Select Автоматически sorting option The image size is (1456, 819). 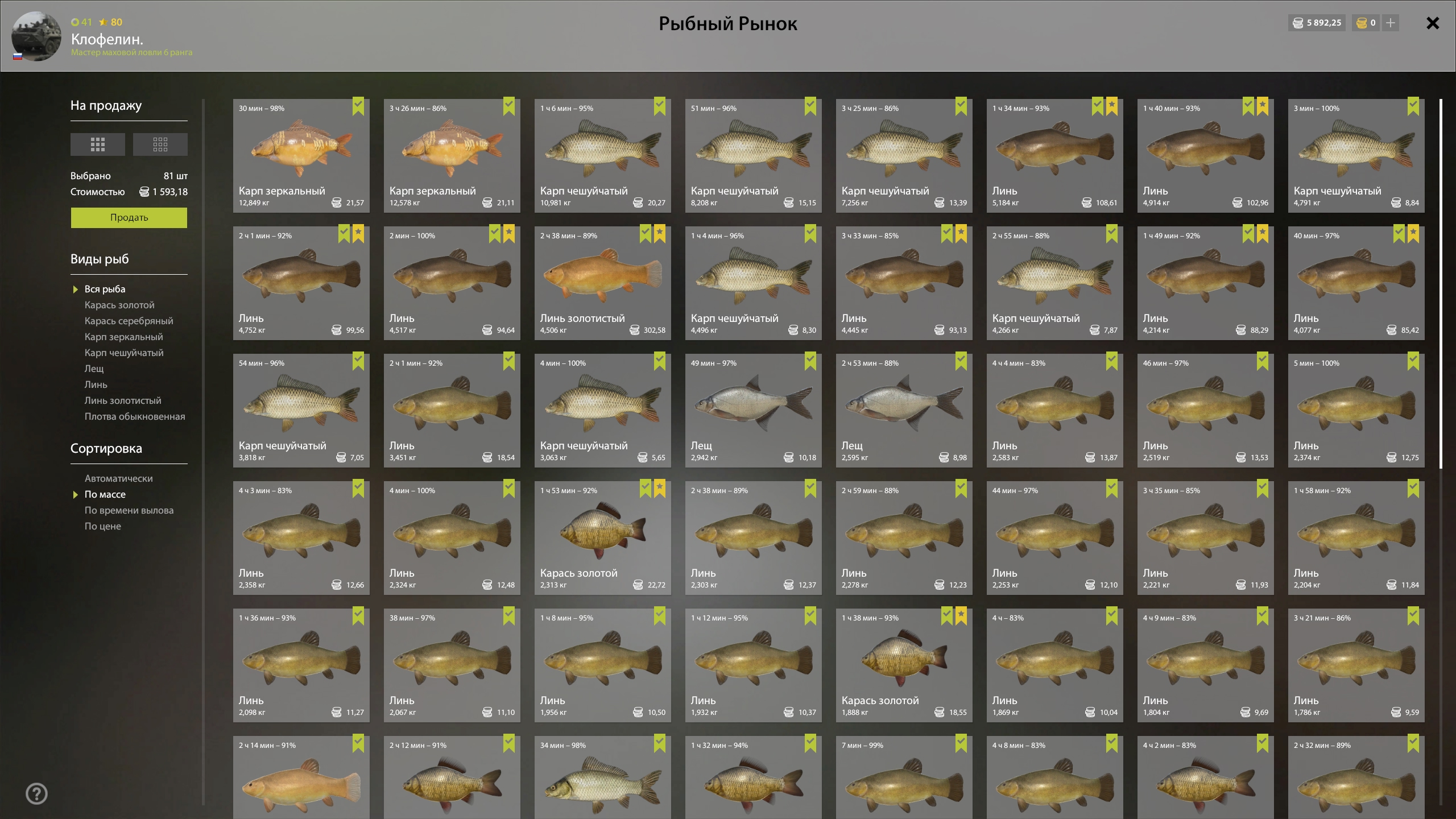point(119,478)
